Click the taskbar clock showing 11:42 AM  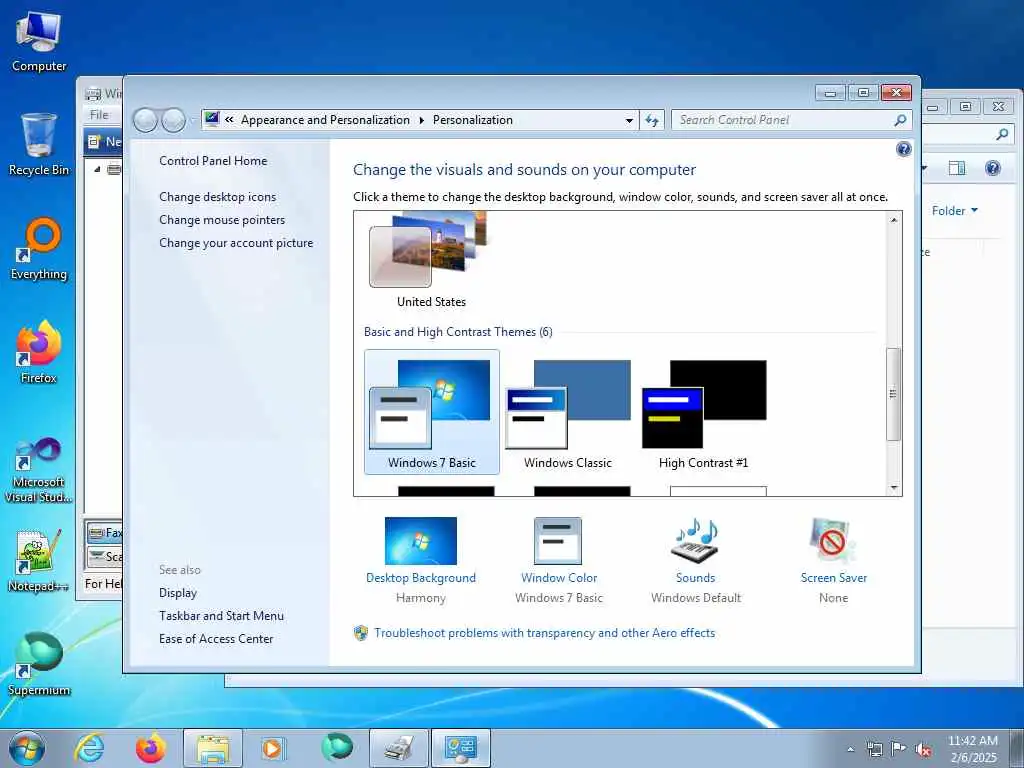tap(972, 749)
